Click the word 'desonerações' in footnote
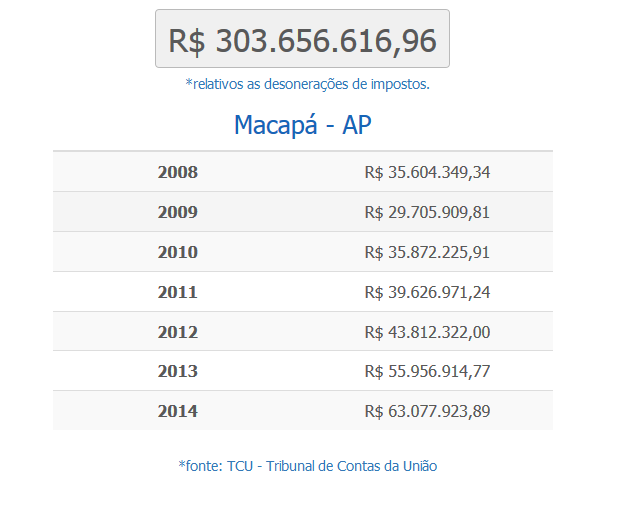The height and width of the screenshot is (506, 627). [x=306, y=84]
